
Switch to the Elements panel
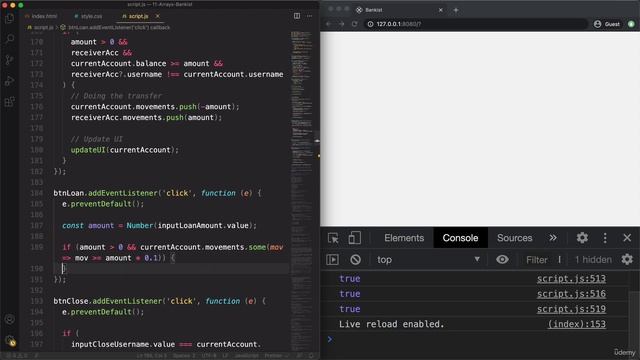(x=404, y=238)
